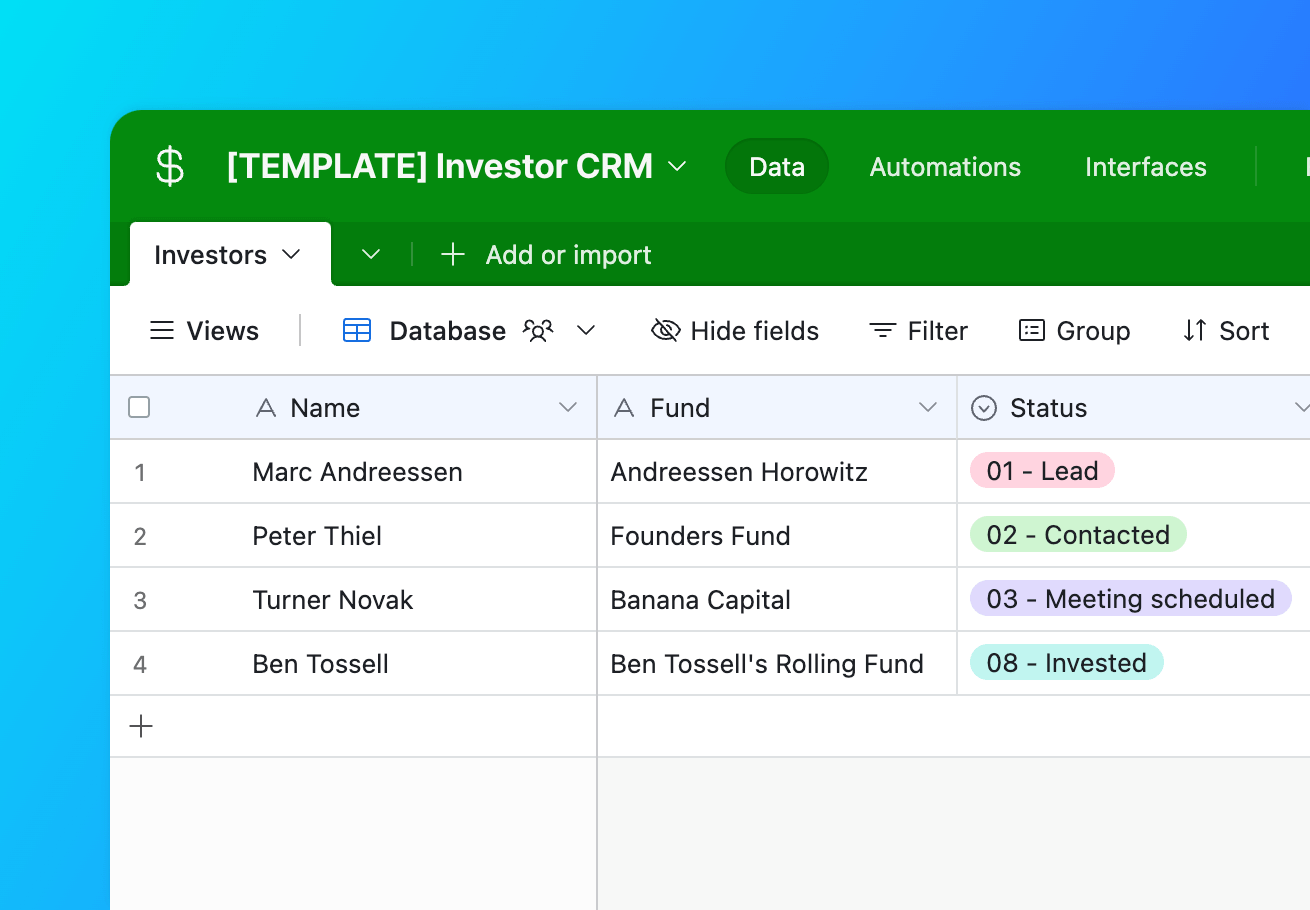The image size is (1310, 910).
Task: Click the single-select icon in Status header
Action: 984,408
